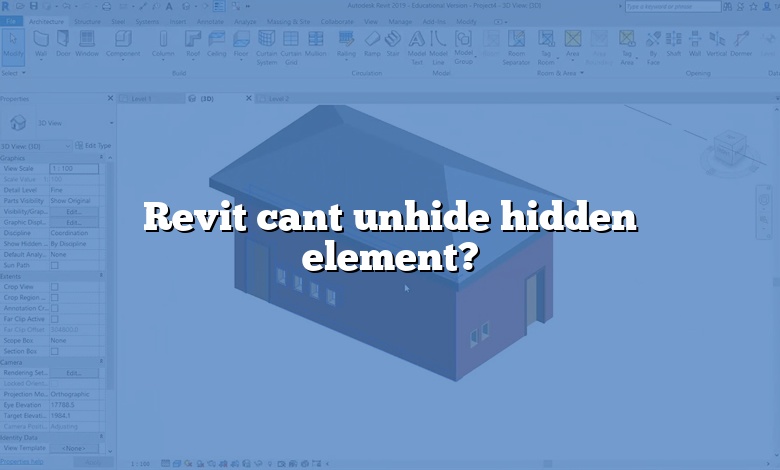Select the Column tool
The image size is (780, 470).
click(163, 45)
